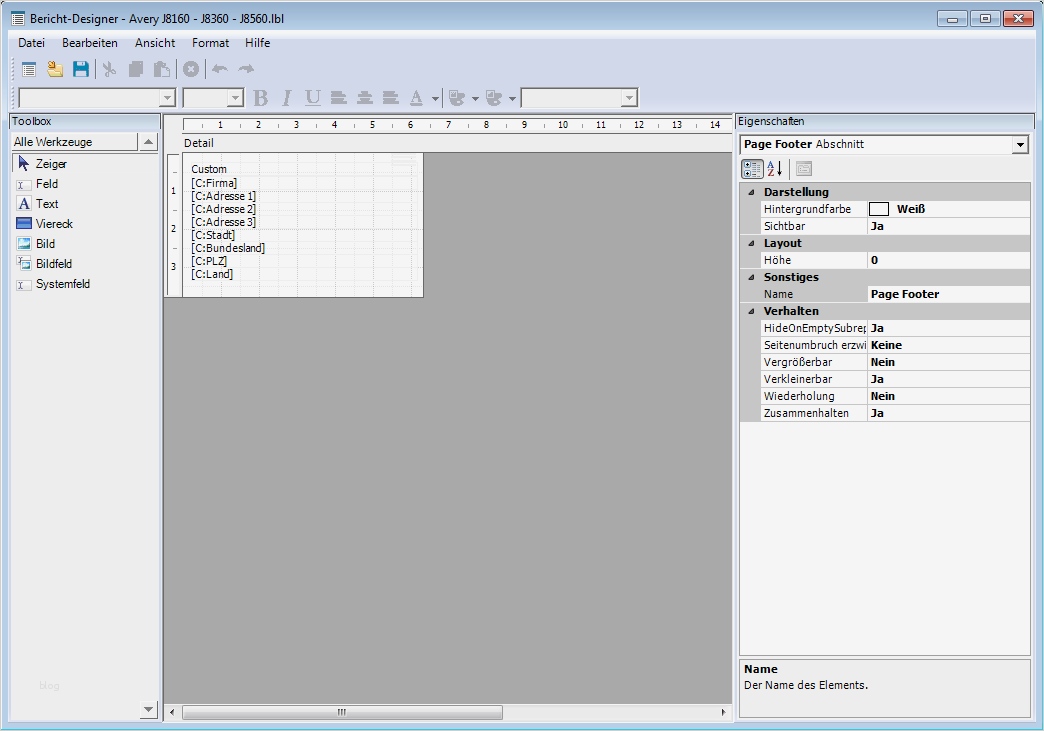Click the cut scissors icon
Image resolution: width=1044 pixels, height=731 pixels.
110,69
